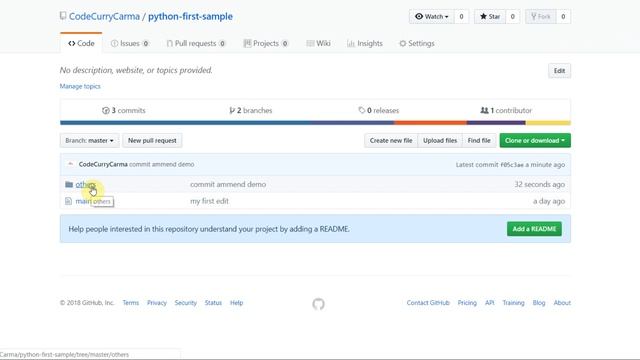The height and width of the screenshot is (360, 640).
Task: Expand the Clone or download dropdown
Action: [535, 140]
